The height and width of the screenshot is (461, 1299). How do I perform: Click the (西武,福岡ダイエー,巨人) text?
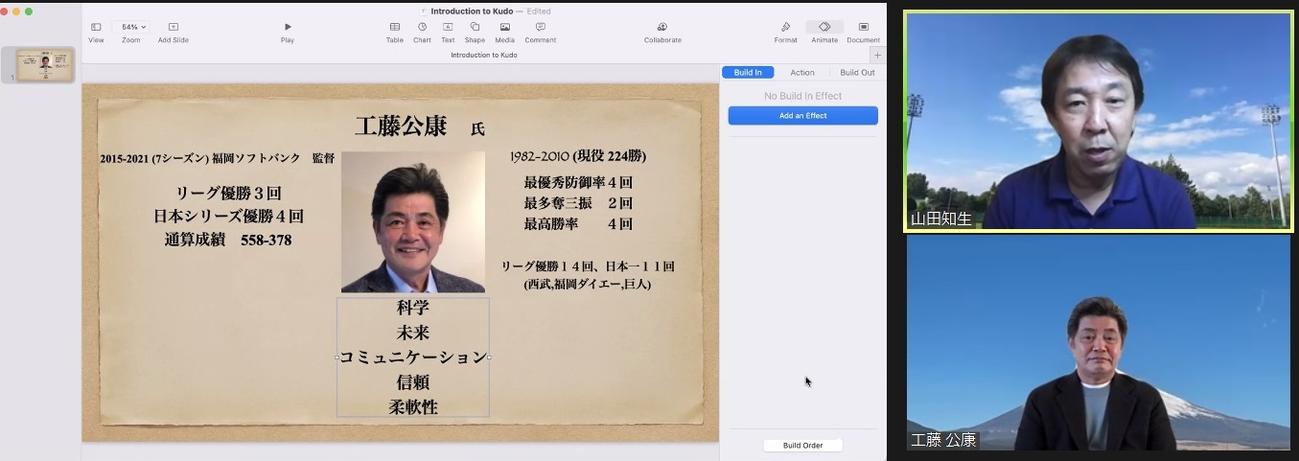[588, 284]
